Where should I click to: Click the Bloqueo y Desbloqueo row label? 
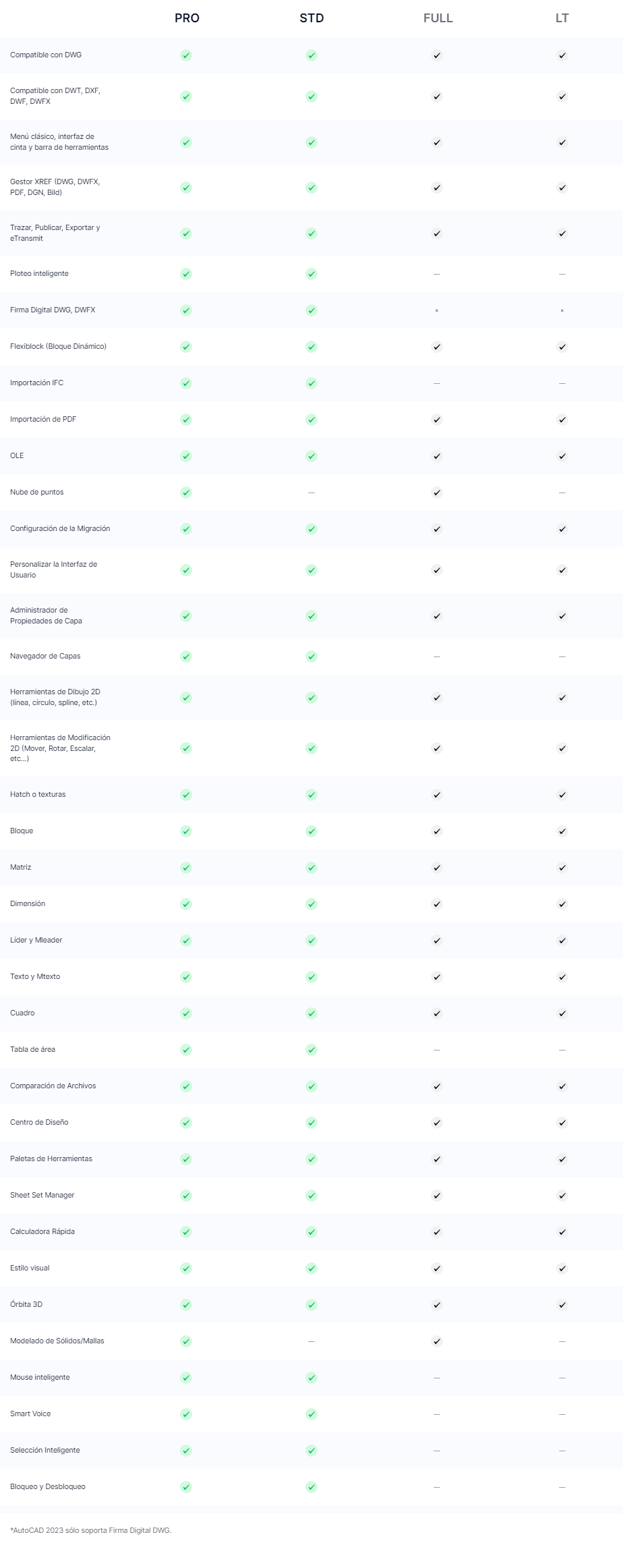47,1486
